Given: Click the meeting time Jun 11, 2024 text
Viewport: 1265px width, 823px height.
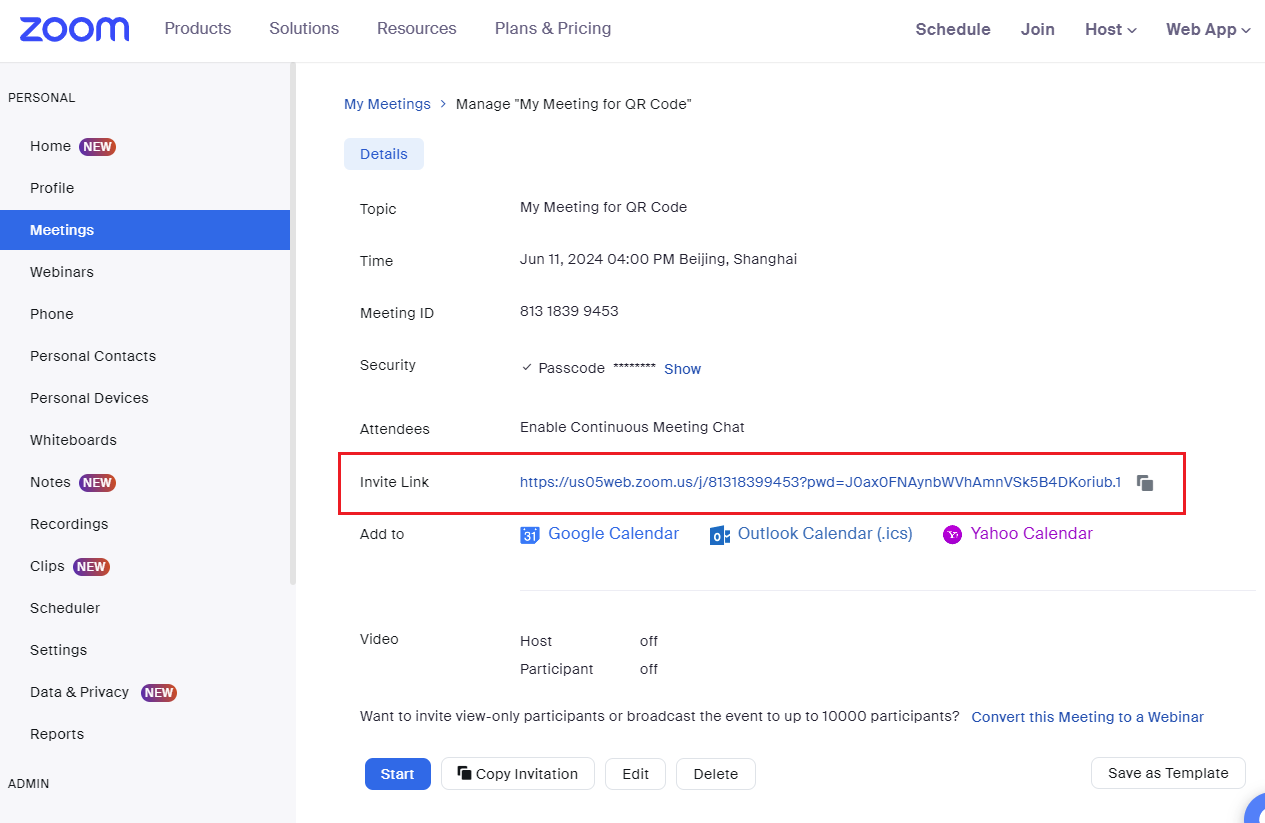Looking at the screenshot, I should pos(658,259).
